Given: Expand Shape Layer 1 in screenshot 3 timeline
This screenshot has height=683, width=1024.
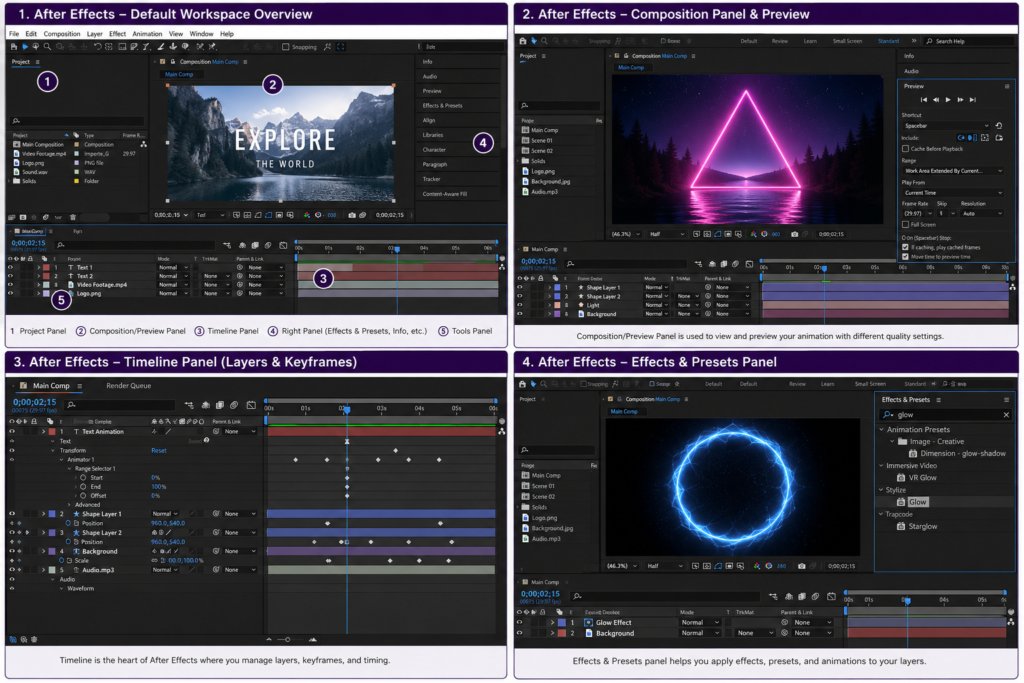Looking at the screenshot, I should [44, 515].
